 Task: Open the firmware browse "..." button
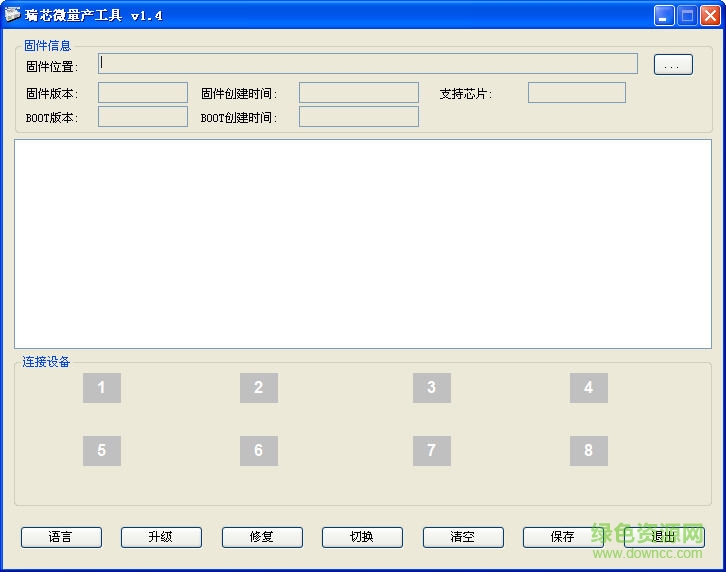pos(673,65)
